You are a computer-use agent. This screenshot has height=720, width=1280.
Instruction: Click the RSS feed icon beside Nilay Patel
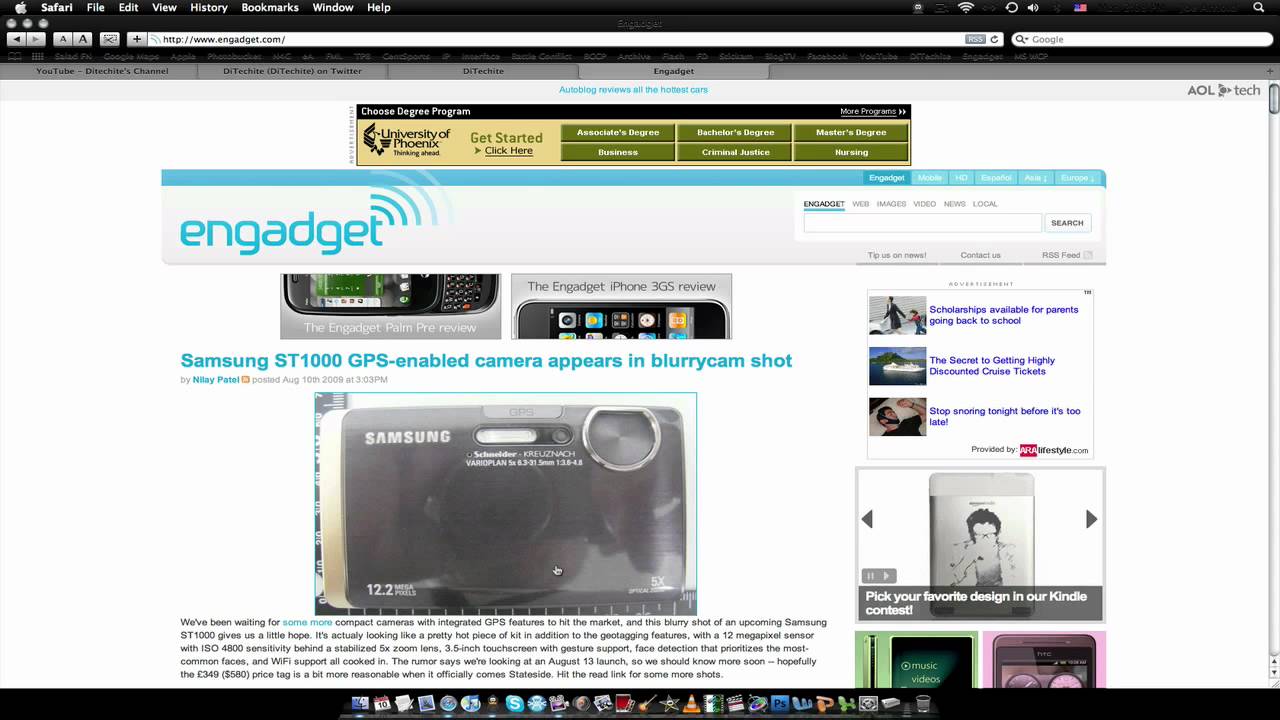245,380
